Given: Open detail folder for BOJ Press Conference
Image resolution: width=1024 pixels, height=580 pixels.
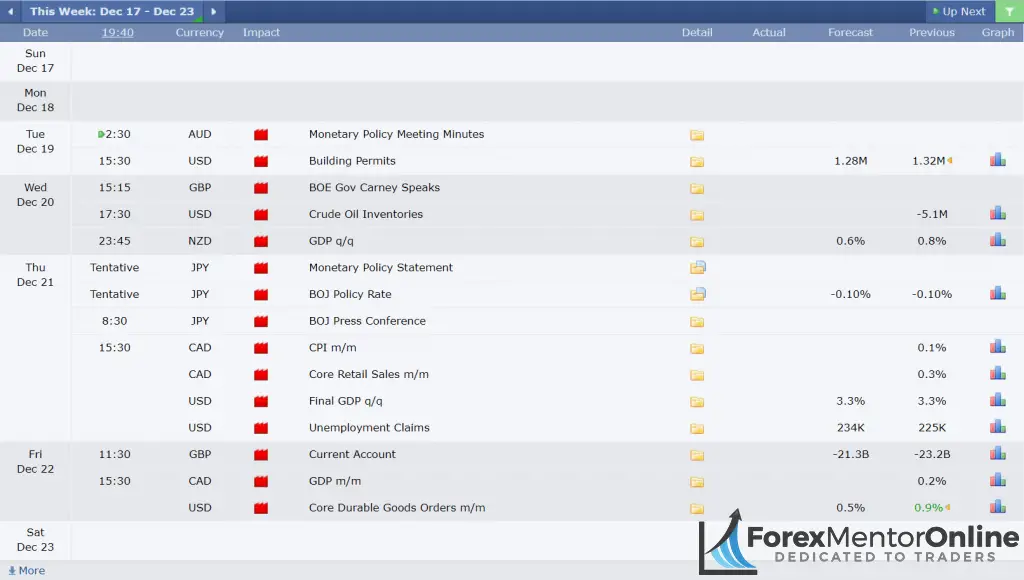Looking at the screenshot, I should pyautogui.click(x=697, y=321).
